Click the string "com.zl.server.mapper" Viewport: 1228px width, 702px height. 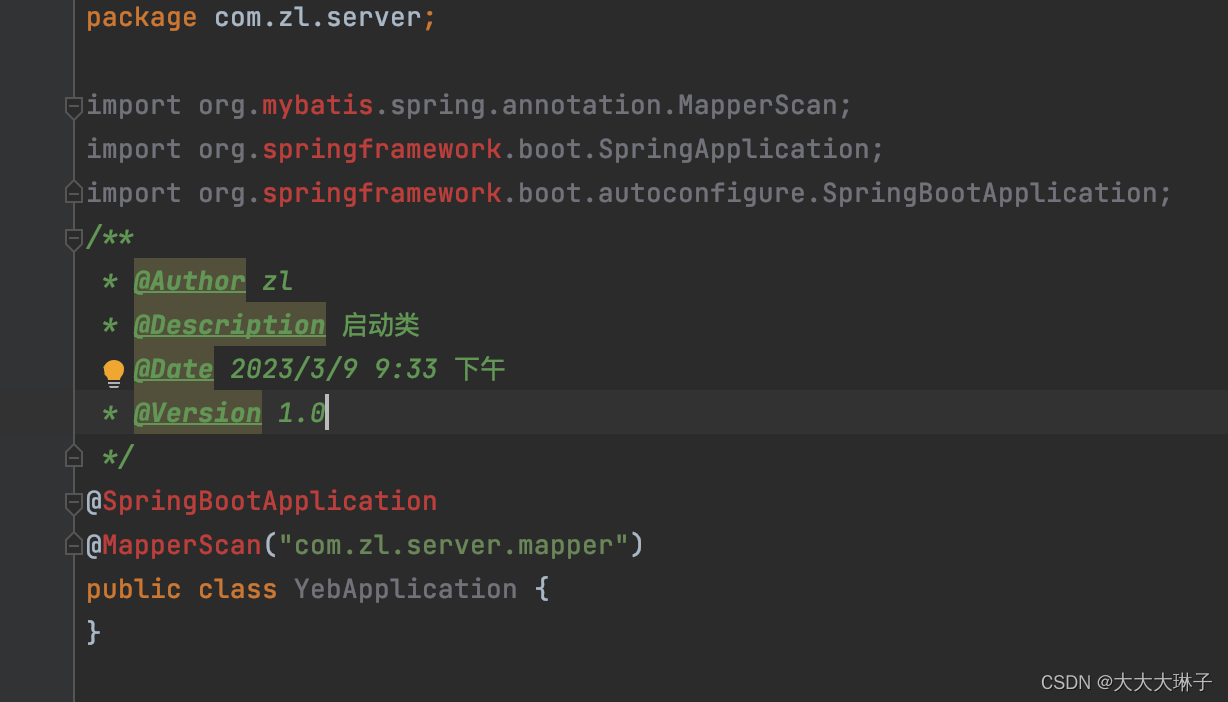(453, 545)
